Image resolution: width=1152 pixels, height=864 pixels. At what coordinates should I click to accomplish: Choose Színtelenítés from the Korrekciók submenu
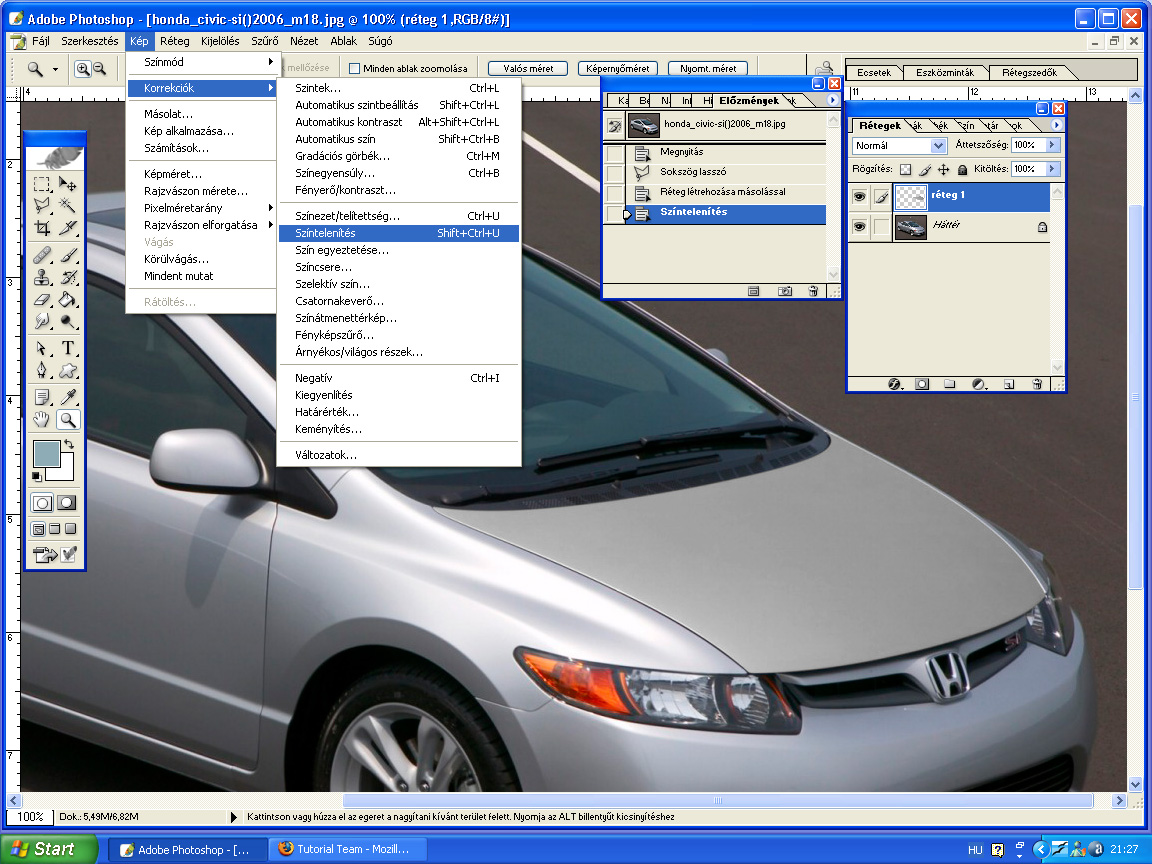coord(325,233)
